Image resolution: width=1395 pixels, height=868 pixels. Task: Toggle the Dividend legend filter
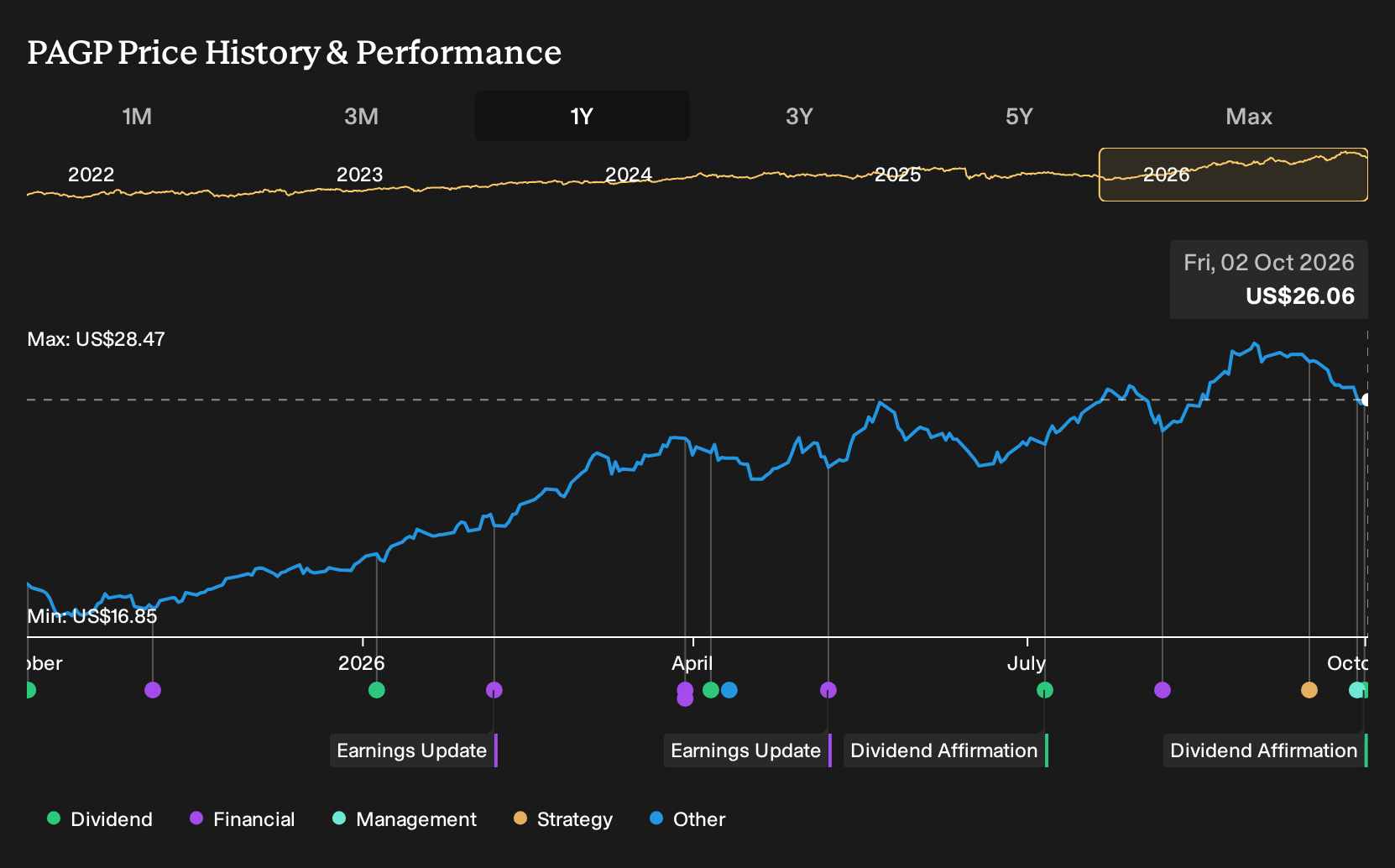[x=100, y=819]
